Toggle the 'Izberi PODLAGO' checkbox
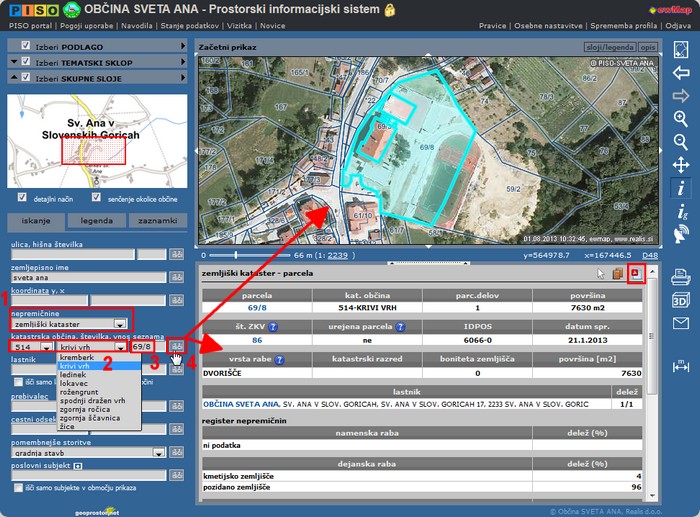The height and width of the screenshot is (517, 700). point(24,46)
